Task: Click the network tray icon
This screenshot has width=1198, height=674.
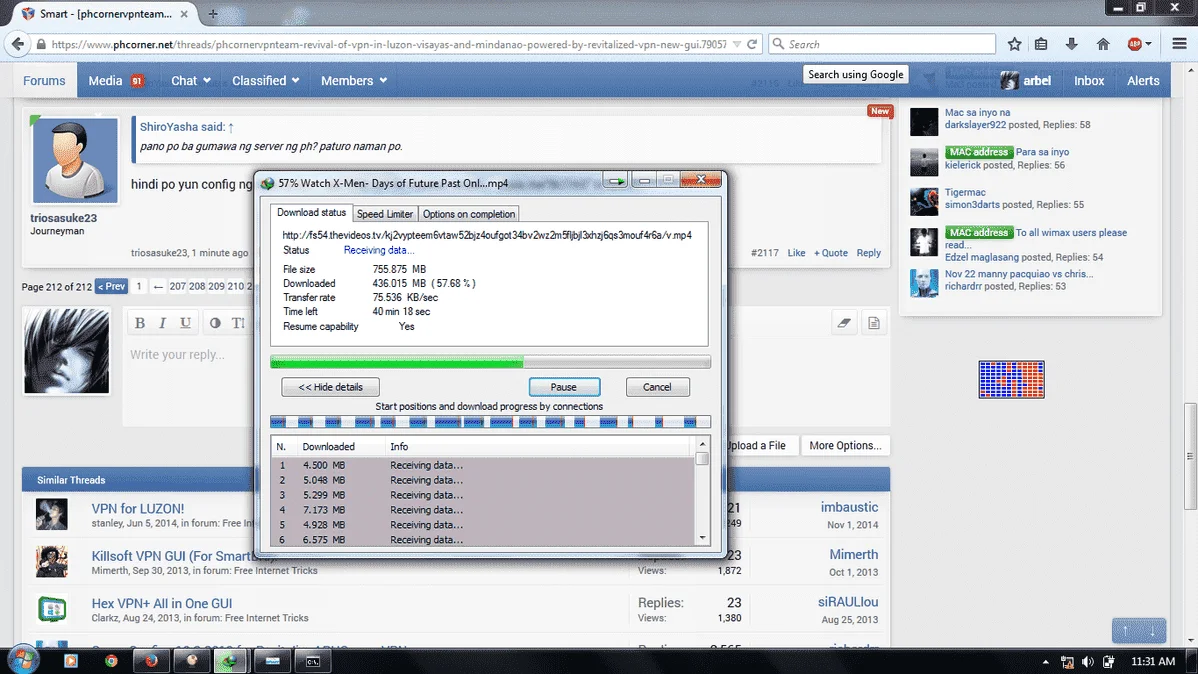Action: pyautogui.click(x=1067, y=662)
